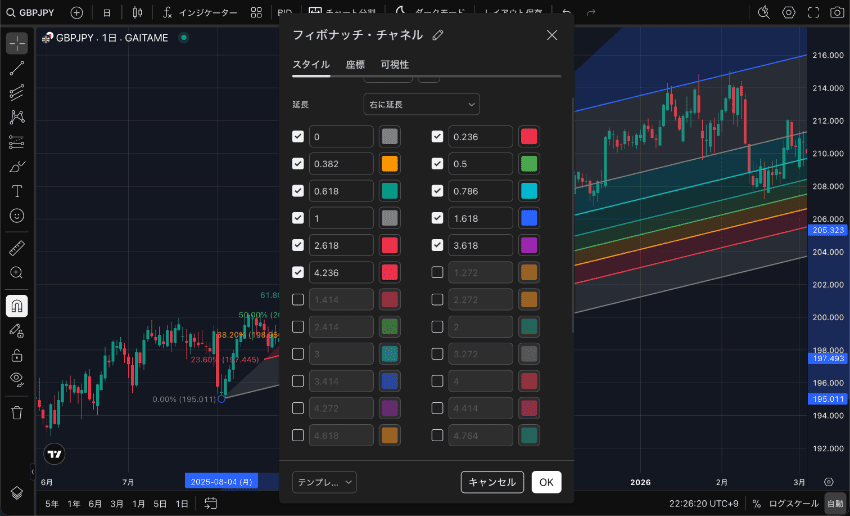Uncheck the 0.5 level checkbox
This screenshot has height=516, width=850.
pos(437,163)
